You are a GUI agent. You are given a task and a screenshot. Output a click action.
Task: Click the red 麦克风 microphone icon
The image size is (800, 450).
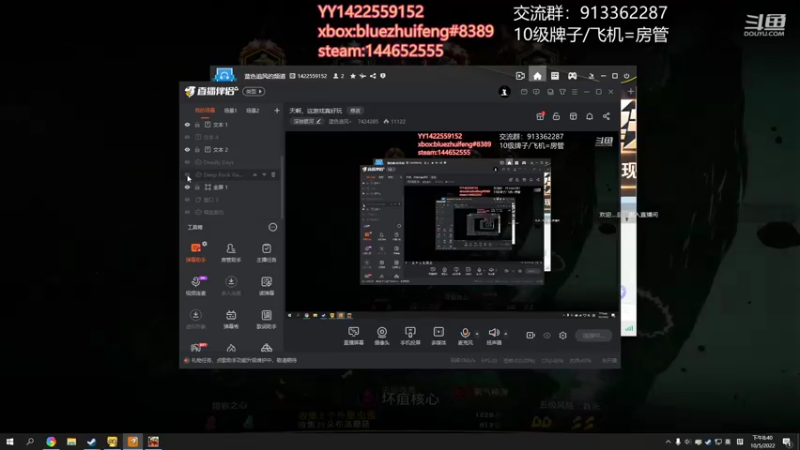(x=465, y=333)
